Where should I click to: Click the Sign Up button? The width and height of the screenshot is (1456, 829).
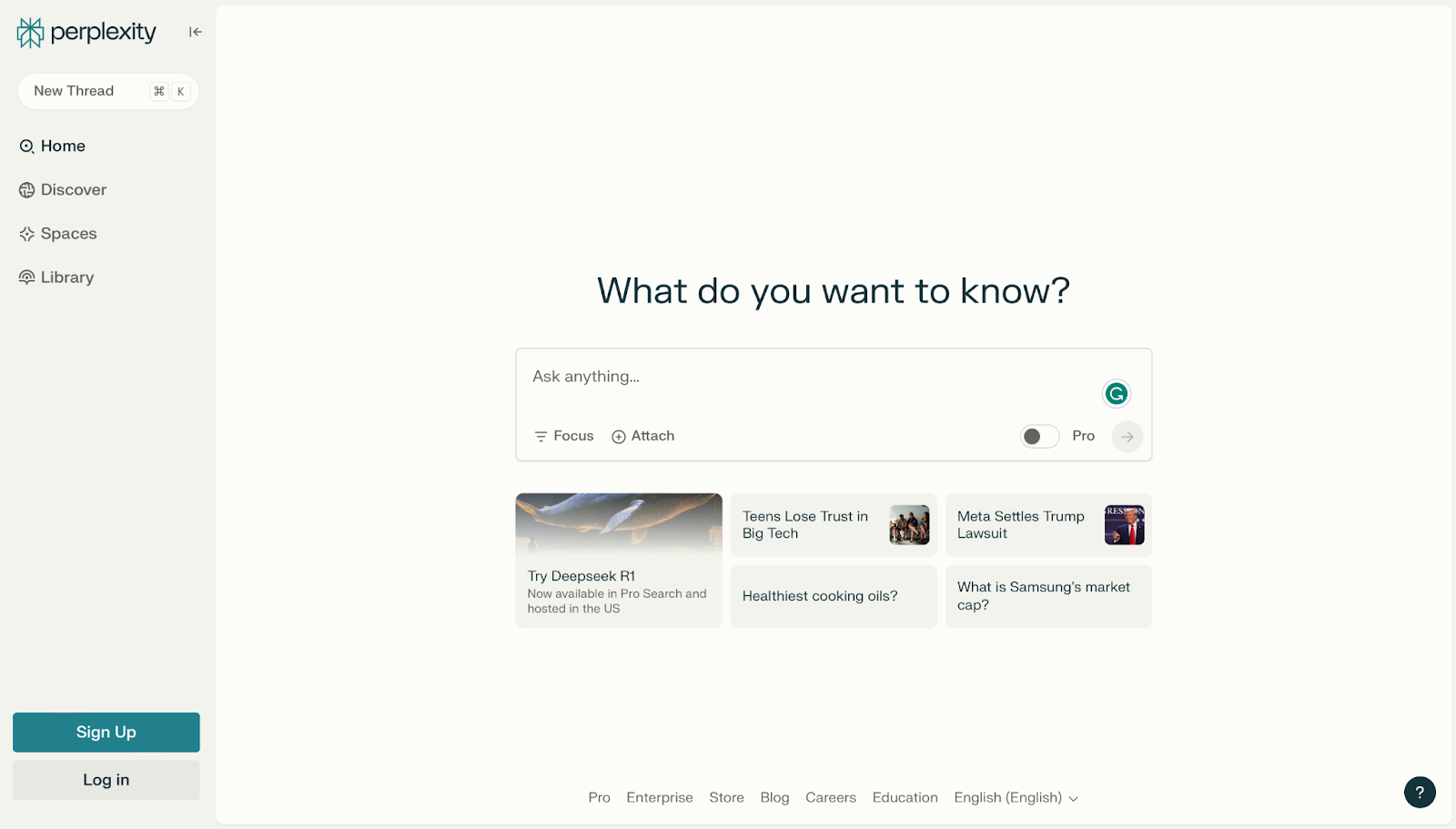coord(106,733)
